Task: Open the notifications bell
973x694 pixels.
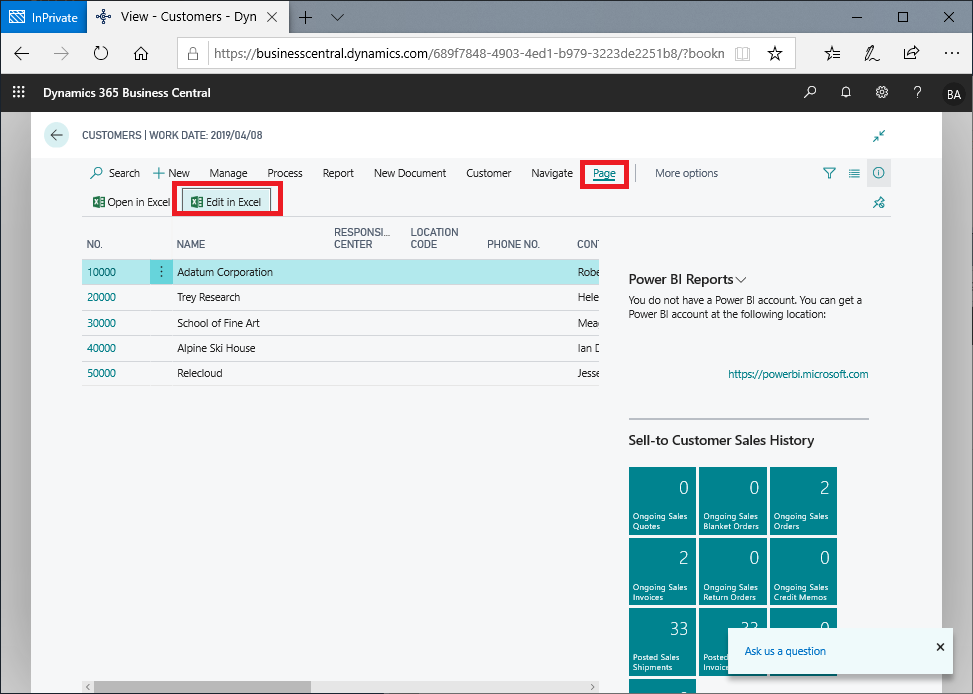Action: (846, 92)
